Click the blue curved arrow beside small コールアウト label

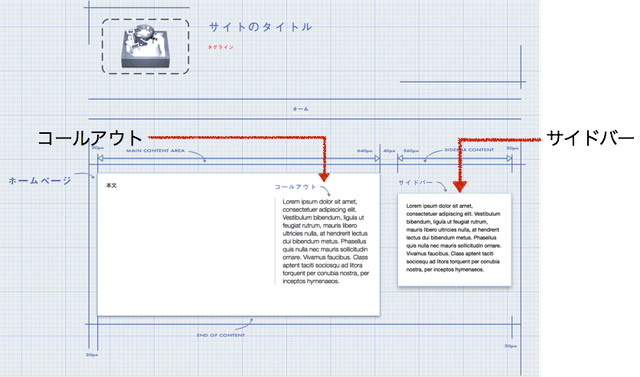(325, 191)
